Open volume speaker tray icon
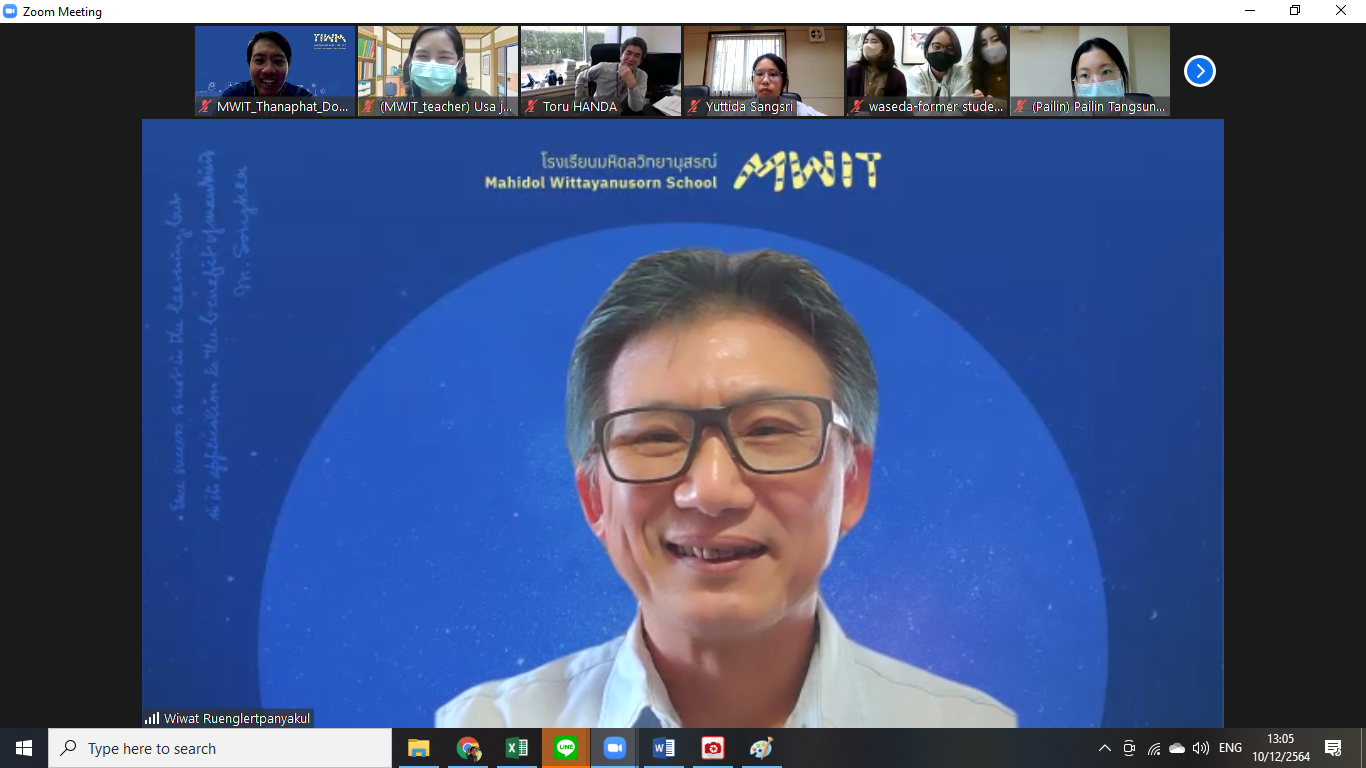This screenshot has height=768, width=1366. click(1201, 748)
